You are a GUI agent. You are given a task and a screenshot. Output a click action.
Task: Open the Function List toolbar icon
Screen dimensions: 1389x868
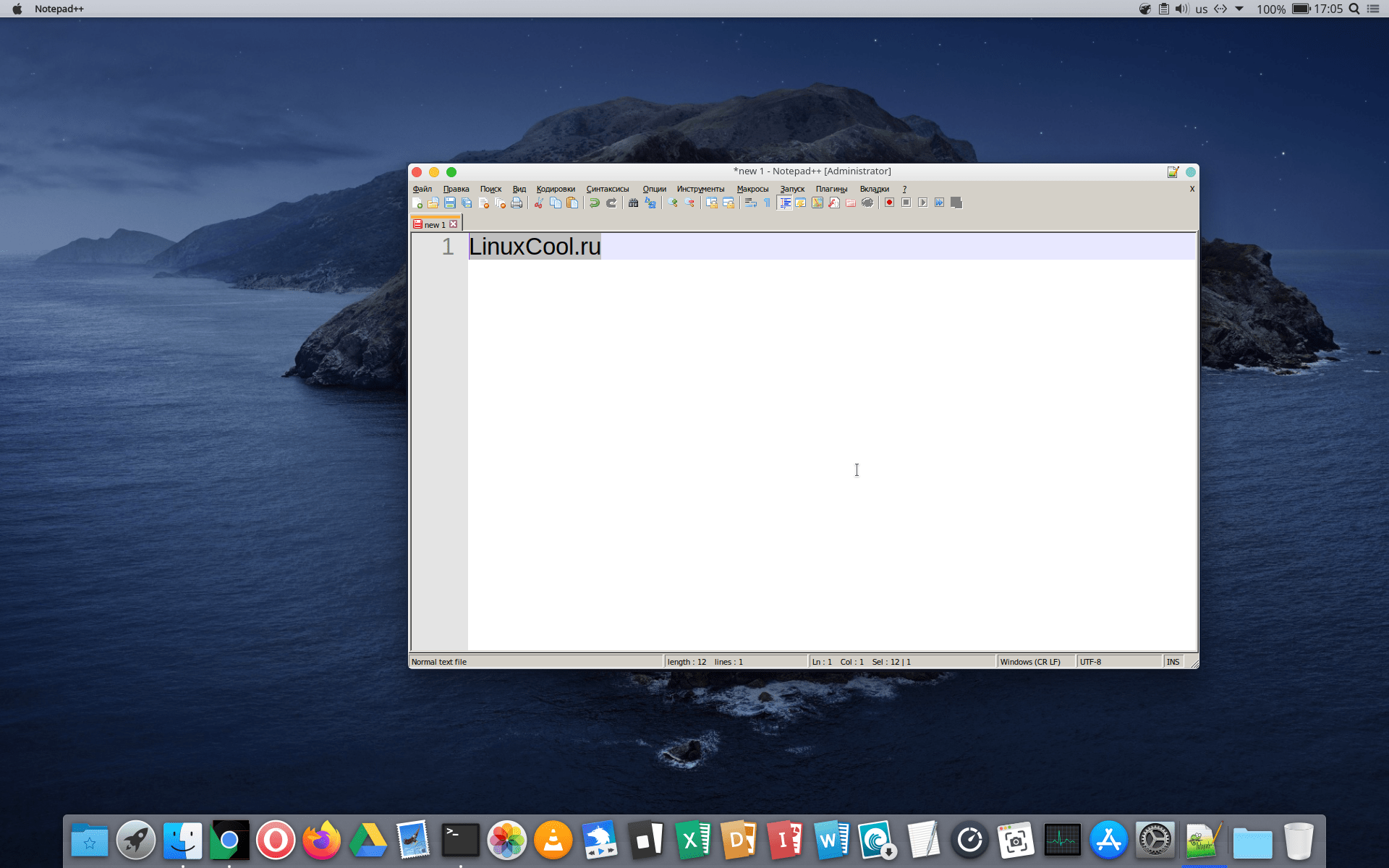[834, 203]
